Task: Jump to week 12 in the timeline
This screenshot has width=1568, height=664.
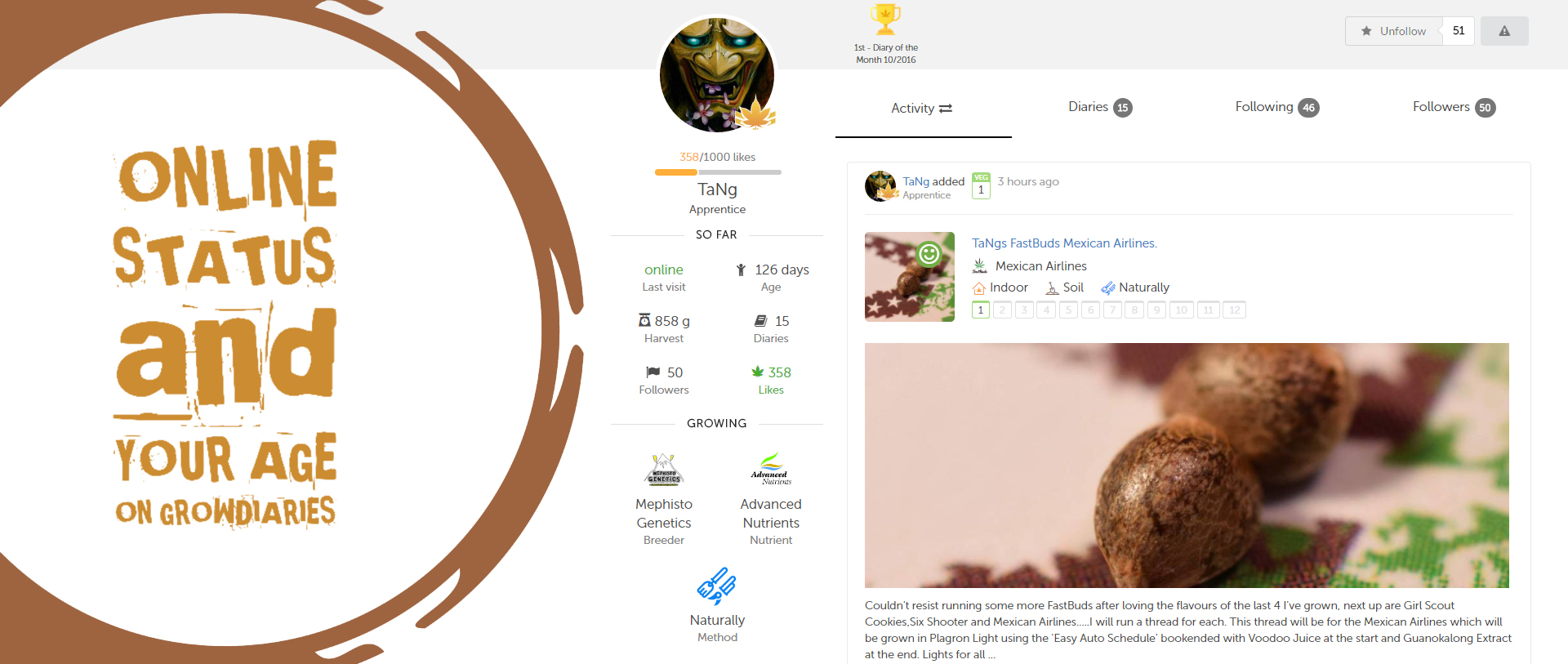Action: click(x=1234, y=310)
